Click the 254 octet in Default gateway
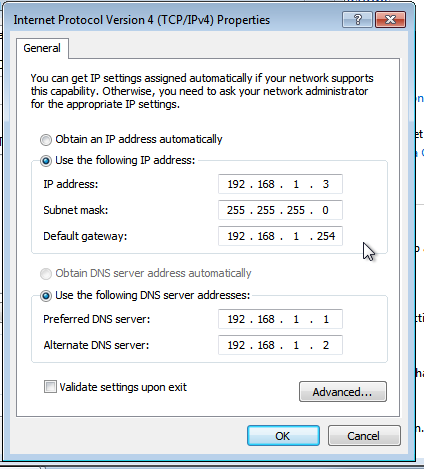Viewport: 424px width, 469px height. pos(326,236)
